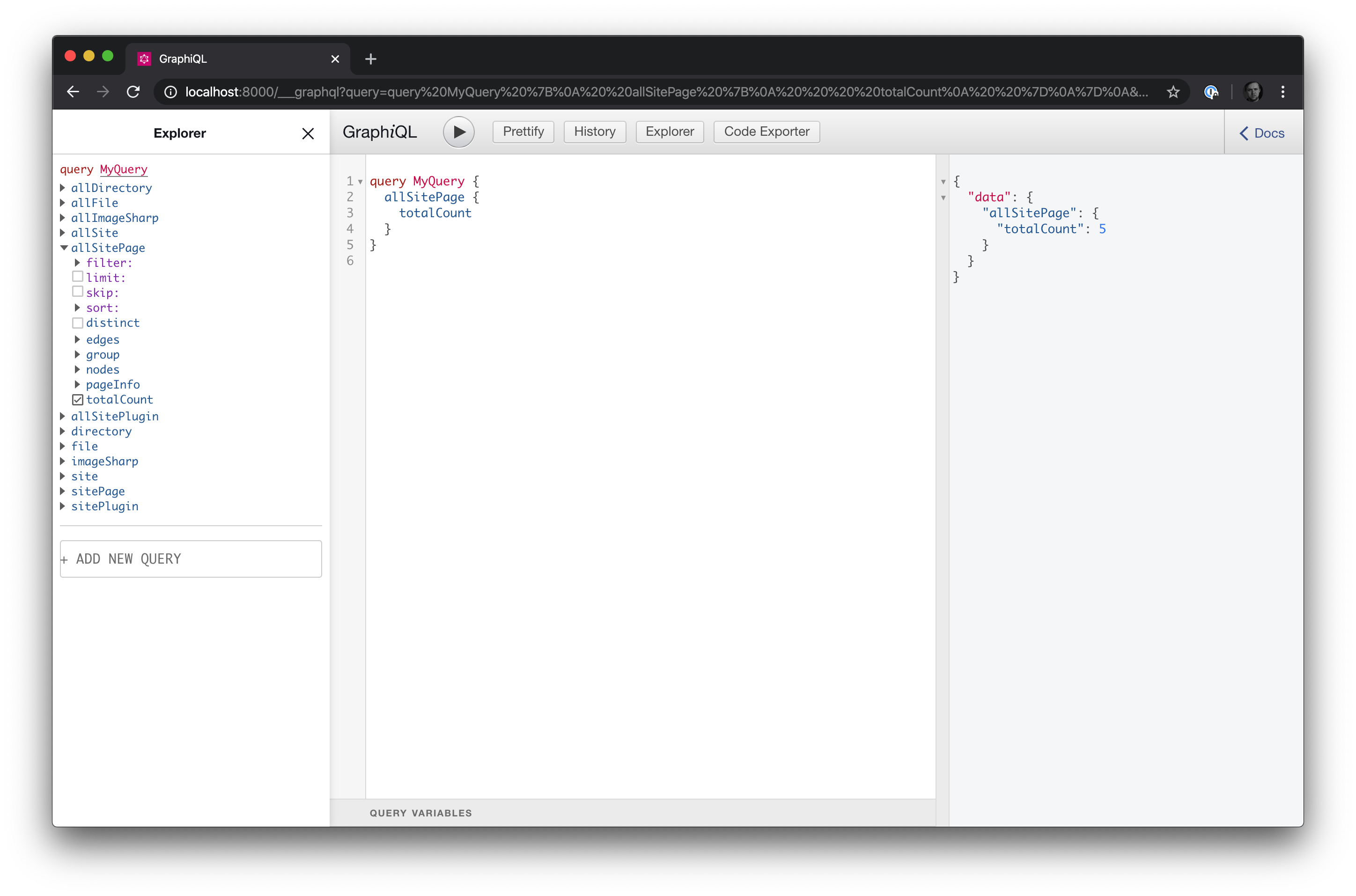This screenshot has width=1356, height=896.
Task: Expand the nodes field
Action: coord(78,369)
